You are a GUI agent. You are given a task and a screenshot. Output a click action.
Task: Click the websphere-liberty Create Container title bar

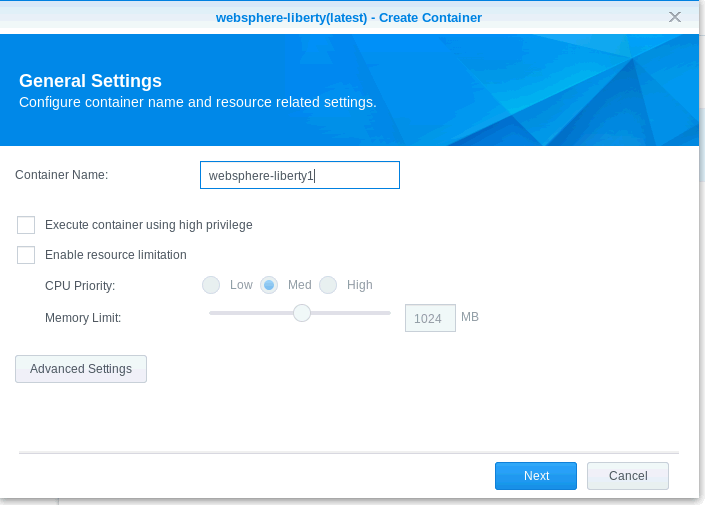(348, 17)
